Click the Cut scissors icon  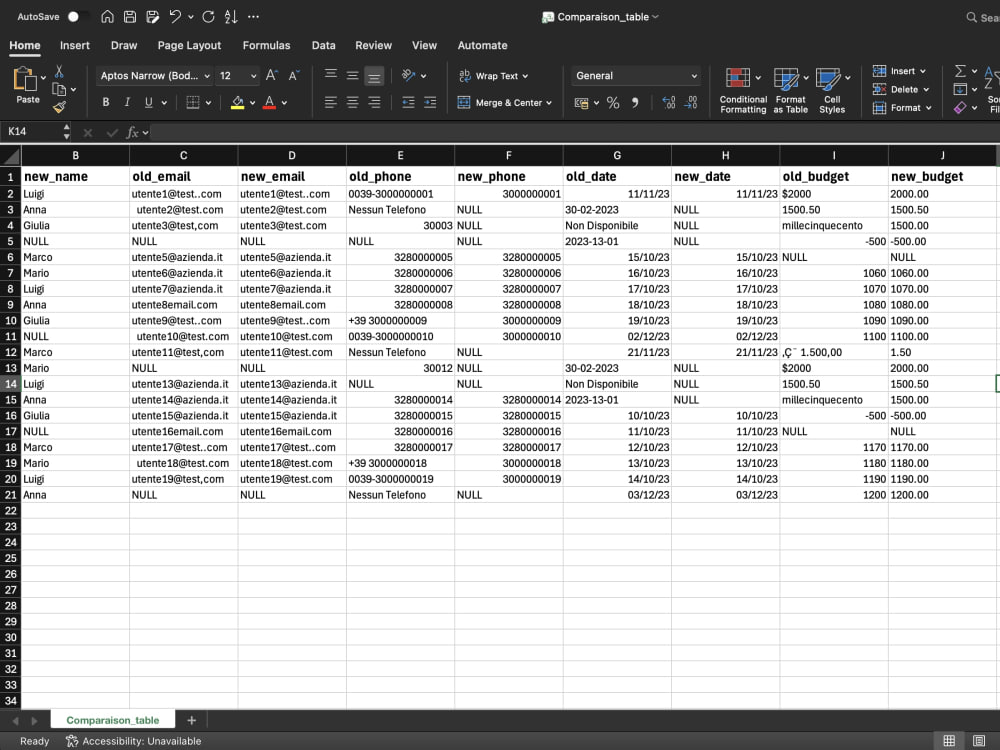click(59, 71)
